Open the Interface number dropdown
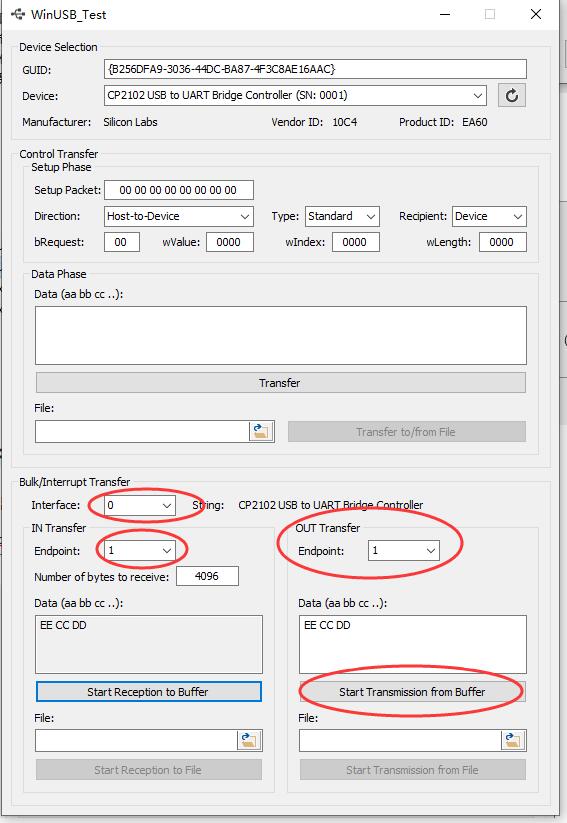 (140, 505)
